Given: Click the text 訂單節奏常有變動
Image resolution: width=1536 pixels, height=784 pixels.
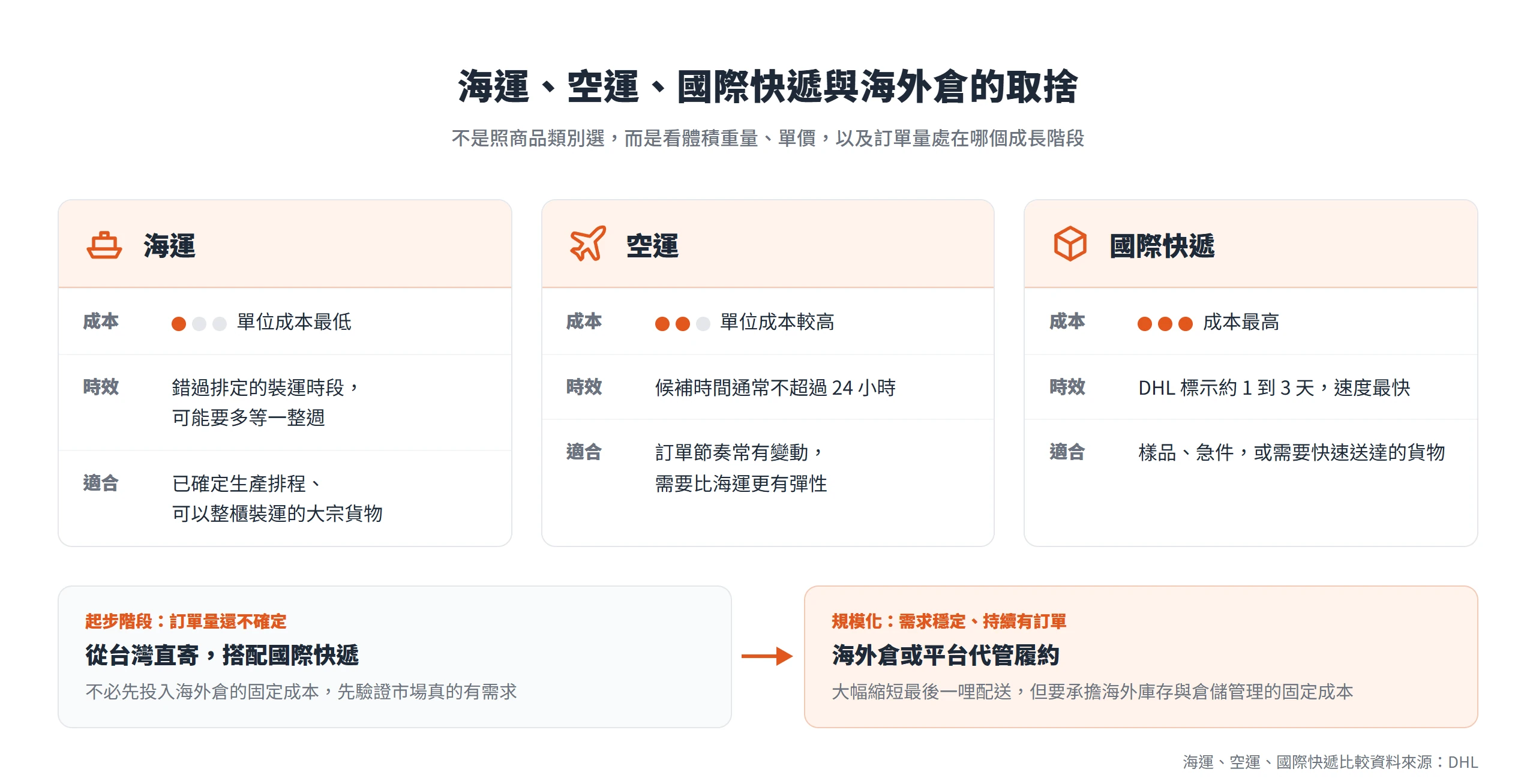Looking at the screenshot, I should [x=731, y=452].
